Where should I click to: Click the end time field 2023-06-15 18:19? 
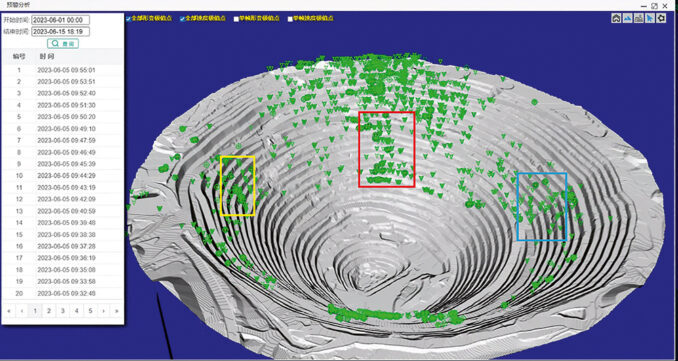[61, 32]
